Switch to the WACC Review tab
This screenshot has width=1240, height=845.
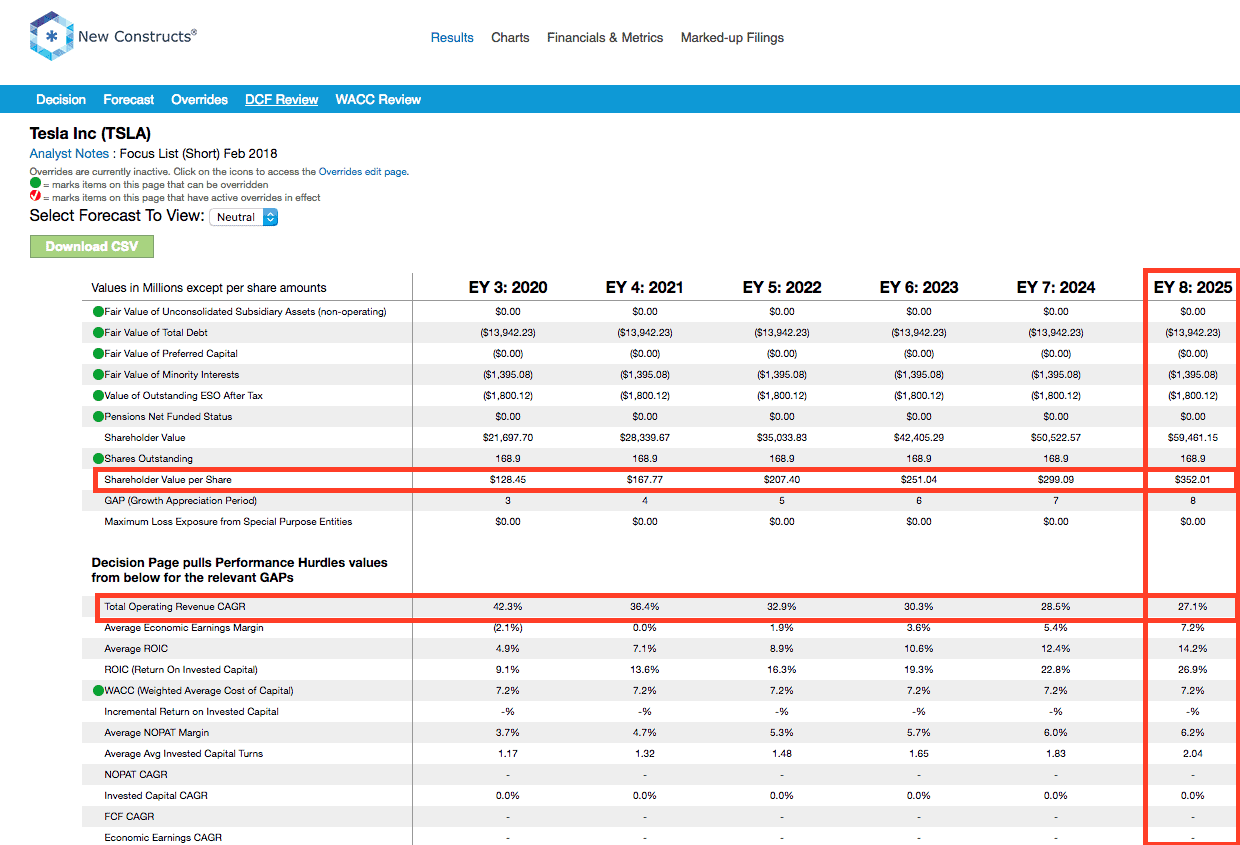[x=378, y=100]
